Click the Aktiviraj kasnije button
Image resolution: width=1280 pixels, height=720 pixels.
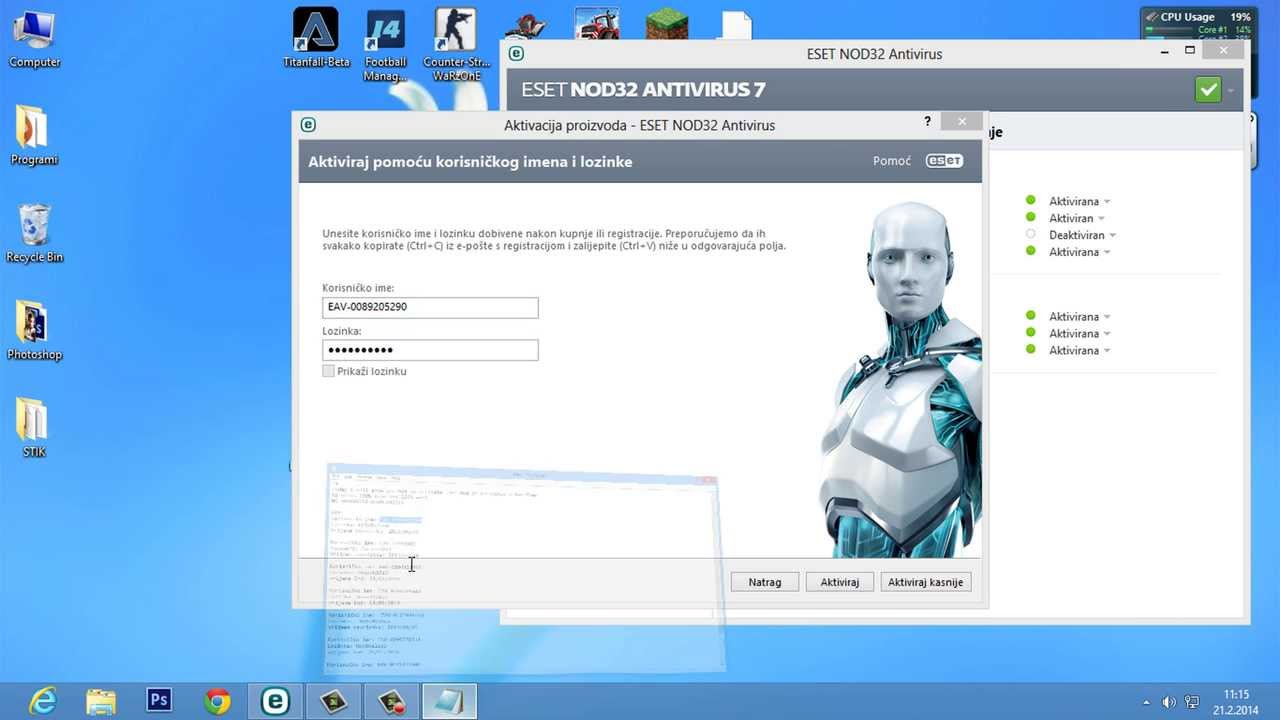pyautogui.click(x=925, y=582)
